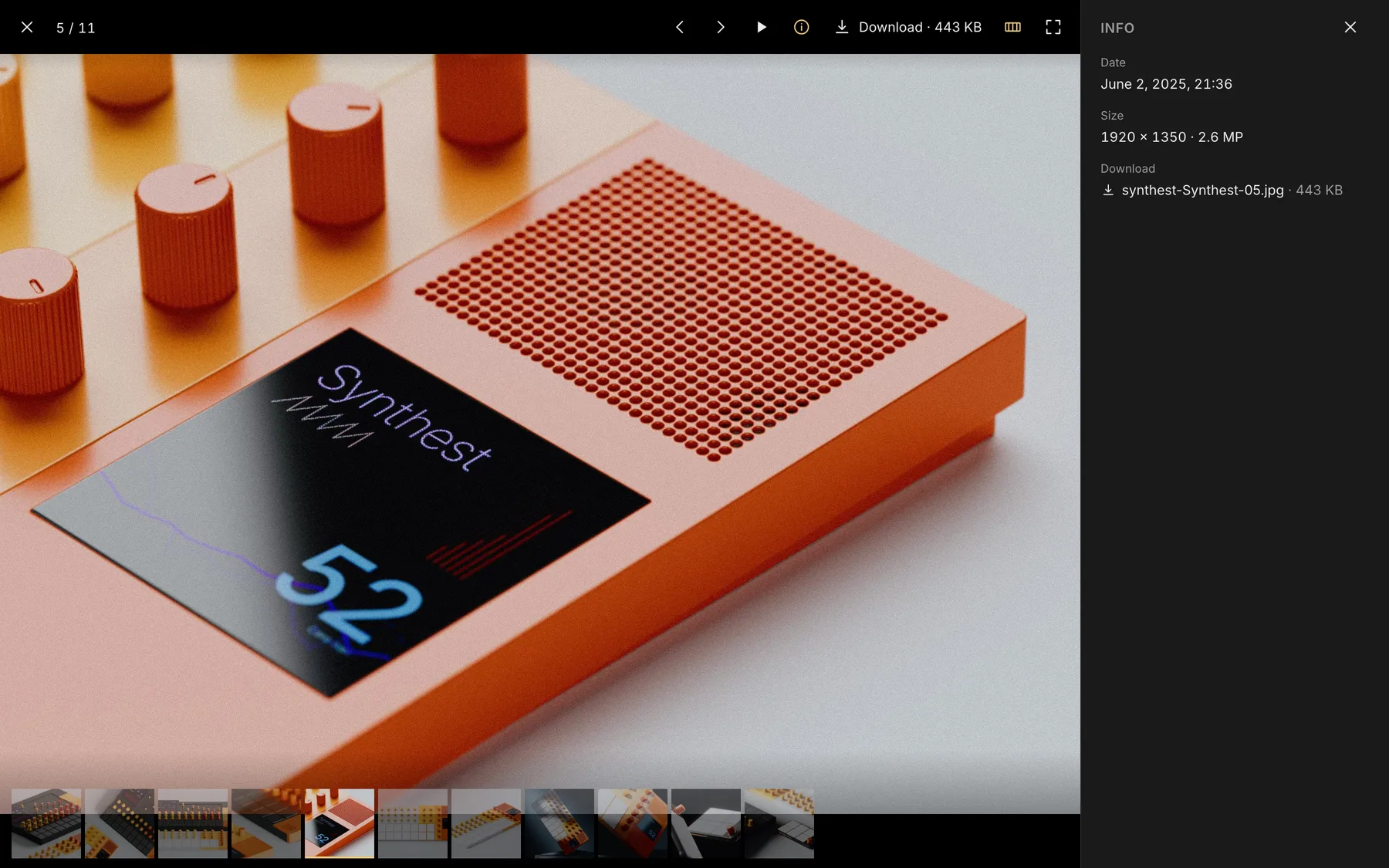Click the size text 1920 × 1350 · 2.6 MP
The image size is (1389, 868).
point(1171,137)
